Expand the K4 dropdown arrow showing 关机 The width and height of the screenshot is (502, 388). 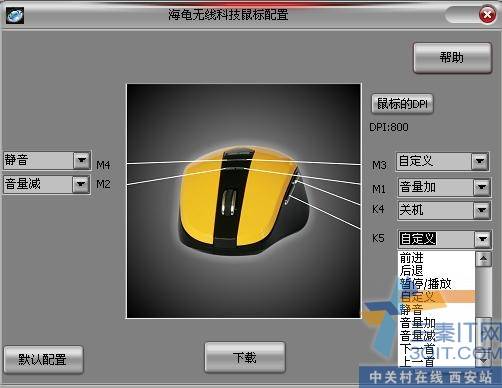pyautogui.click(x=481, y=210)
